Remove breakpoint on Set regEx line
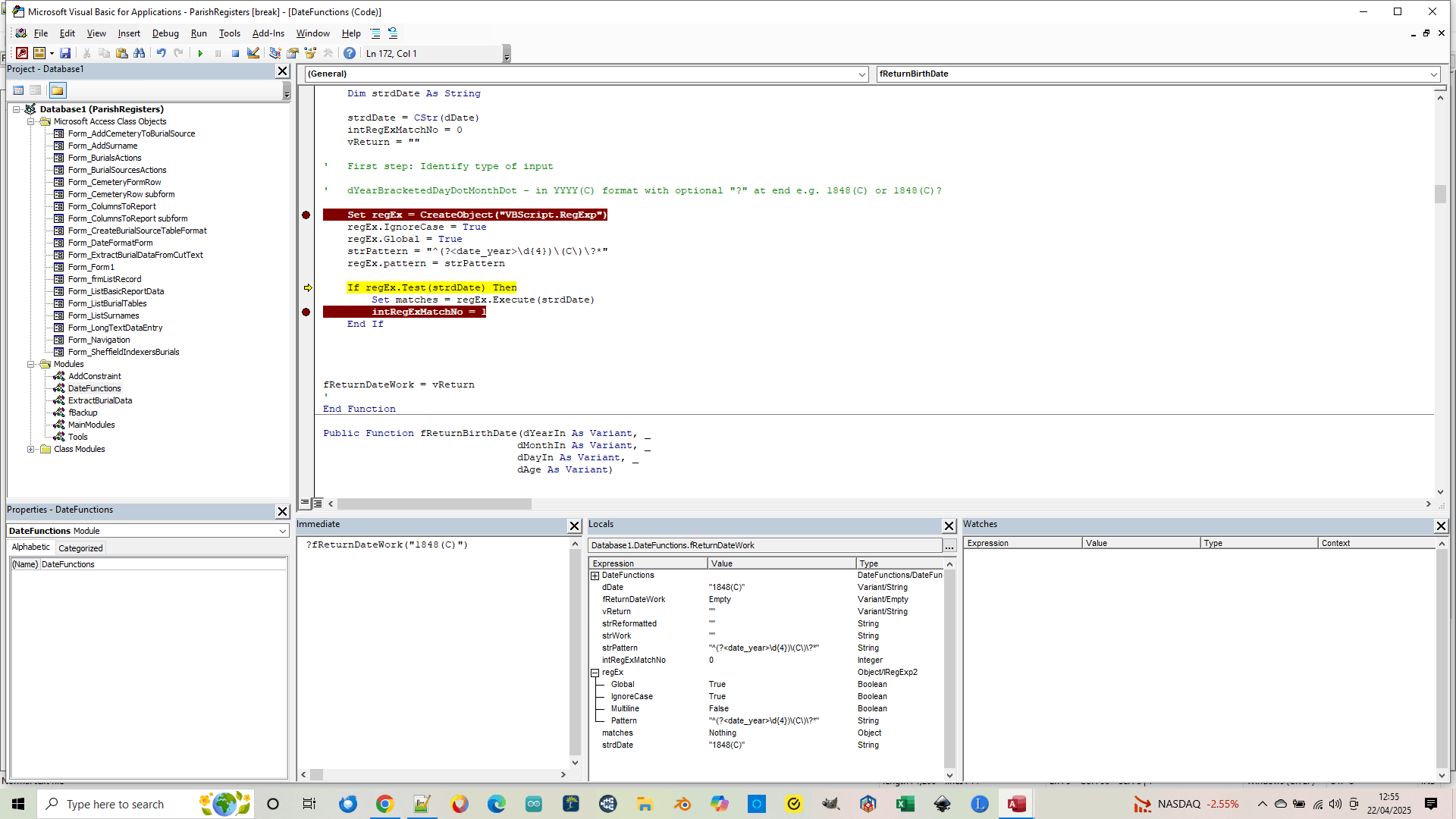Screen dimensions: 1456x819 (306, 215)
